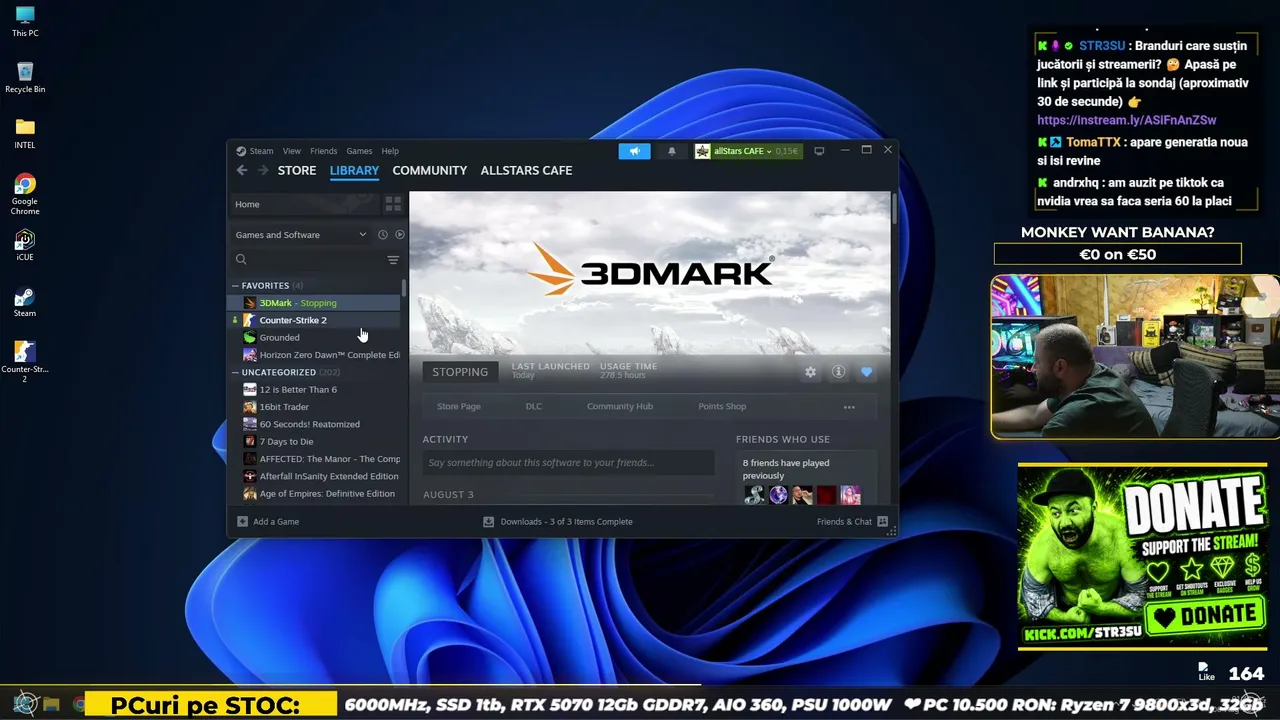Open the Steam menu
1280x720 pixels.
click(261, 151)
